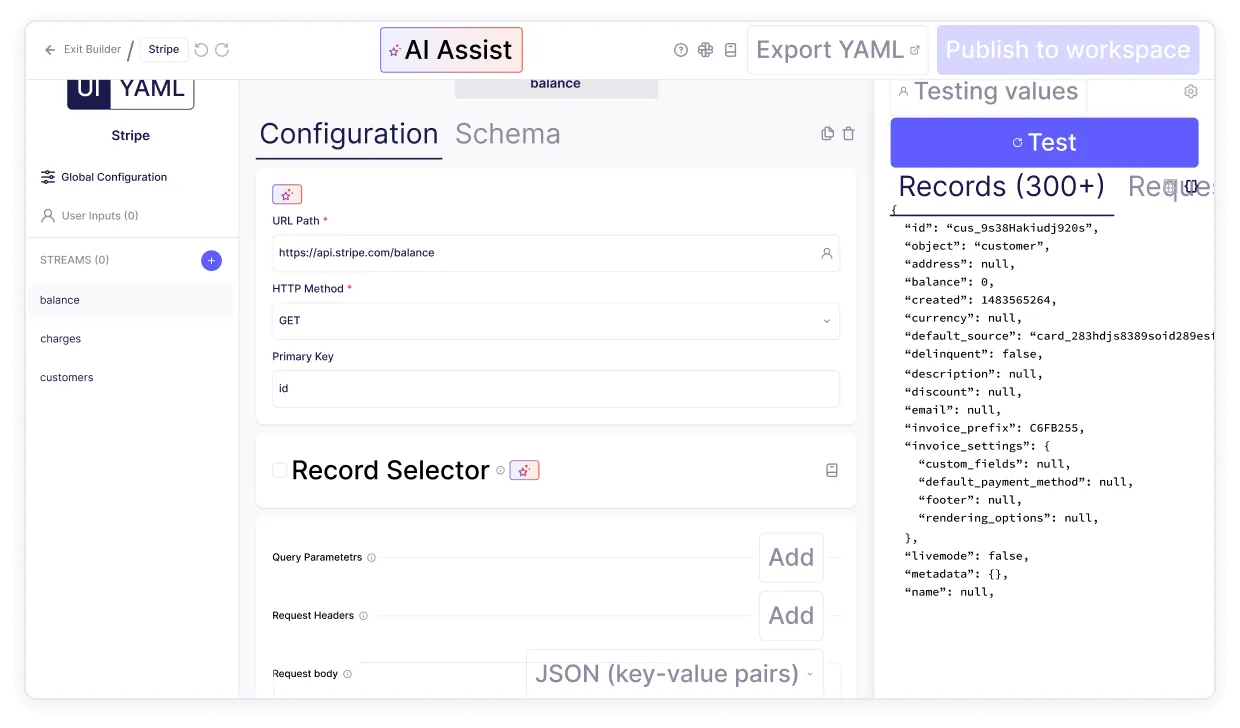The height and width of the screenshot is (728, 1240).
Task: Click Publish to workspace
Action: [x=1068, y=50]
